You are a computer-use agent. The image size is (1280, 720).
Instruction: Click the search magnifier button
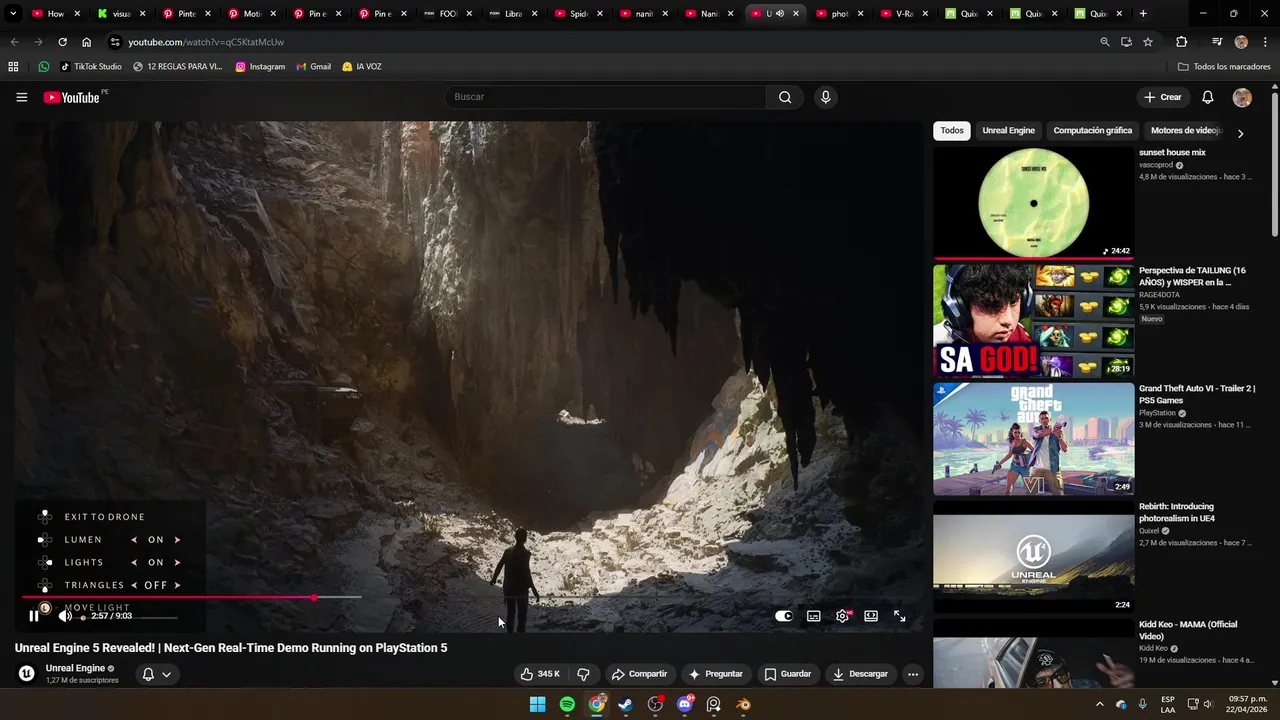(785, 97)
